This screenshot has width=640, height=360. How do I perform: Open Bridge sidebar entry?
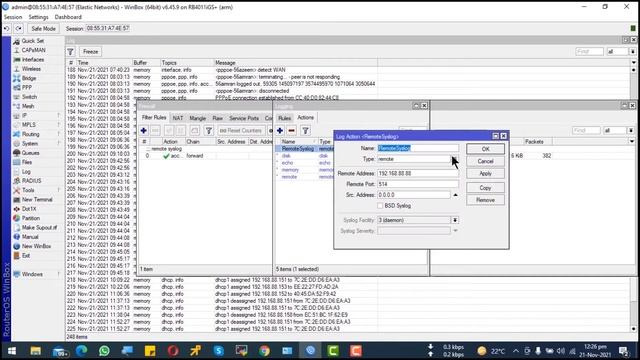click(29, 78)
